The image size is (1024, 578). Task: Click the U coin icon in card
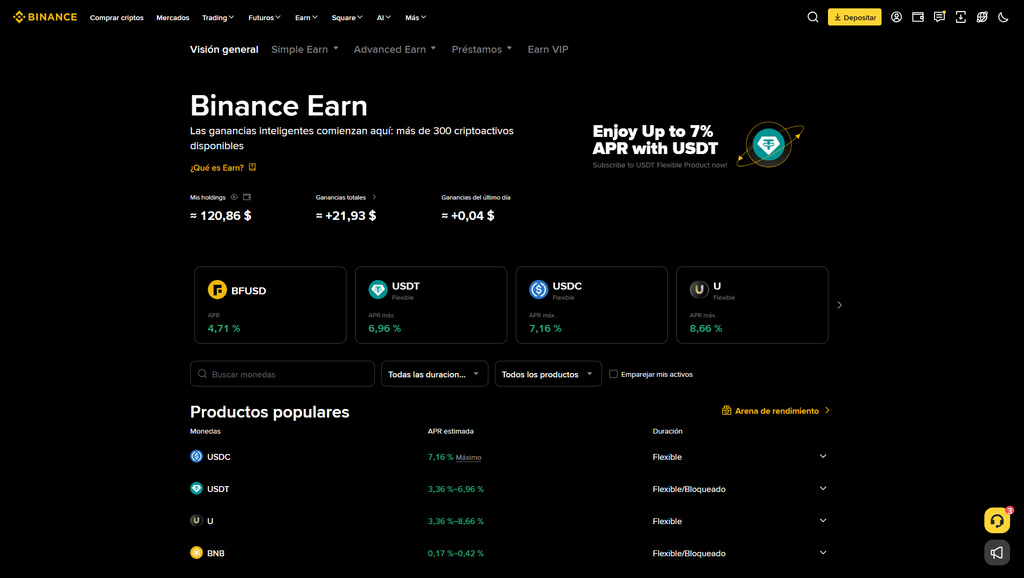coord(699,289)
